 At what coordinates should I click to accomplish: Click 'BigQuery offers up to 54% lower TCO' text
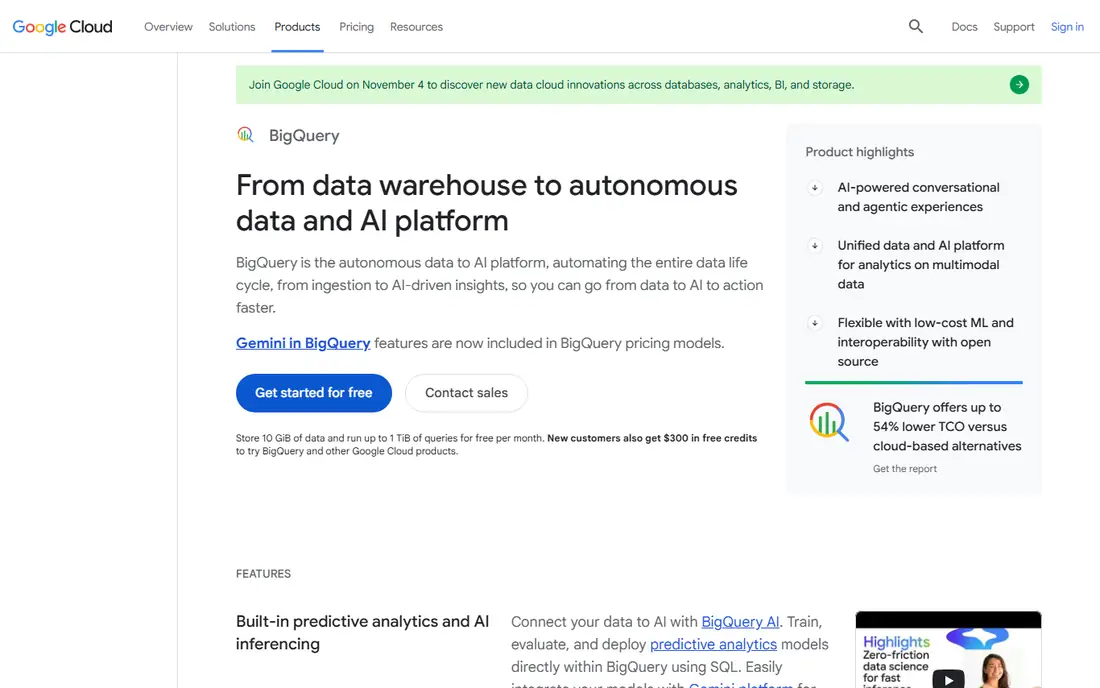coord(947,426)
